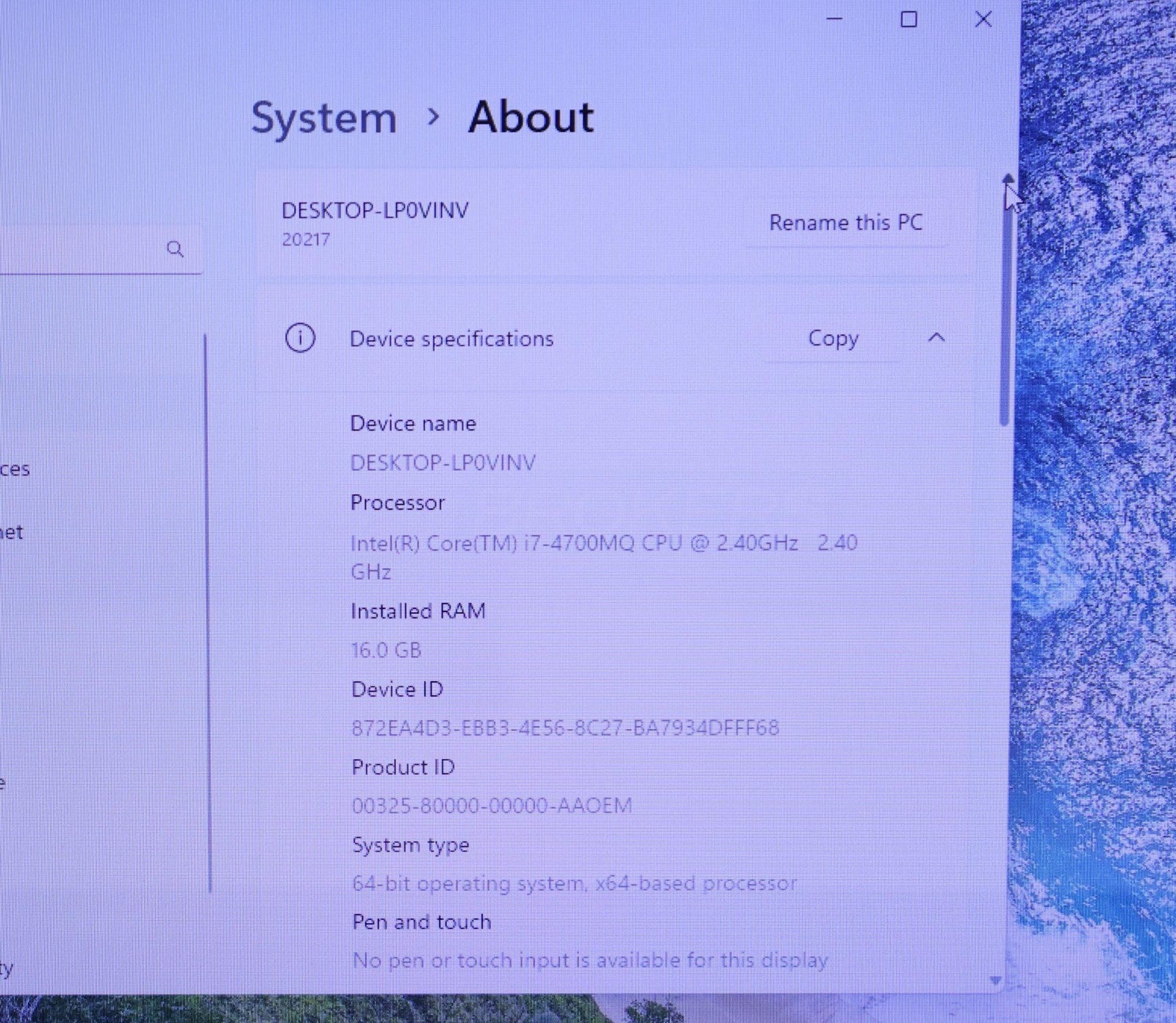1176x1023 pixels.
Task: Collapse Device specifications using the chevron
Action: click(x=936, y=337)
